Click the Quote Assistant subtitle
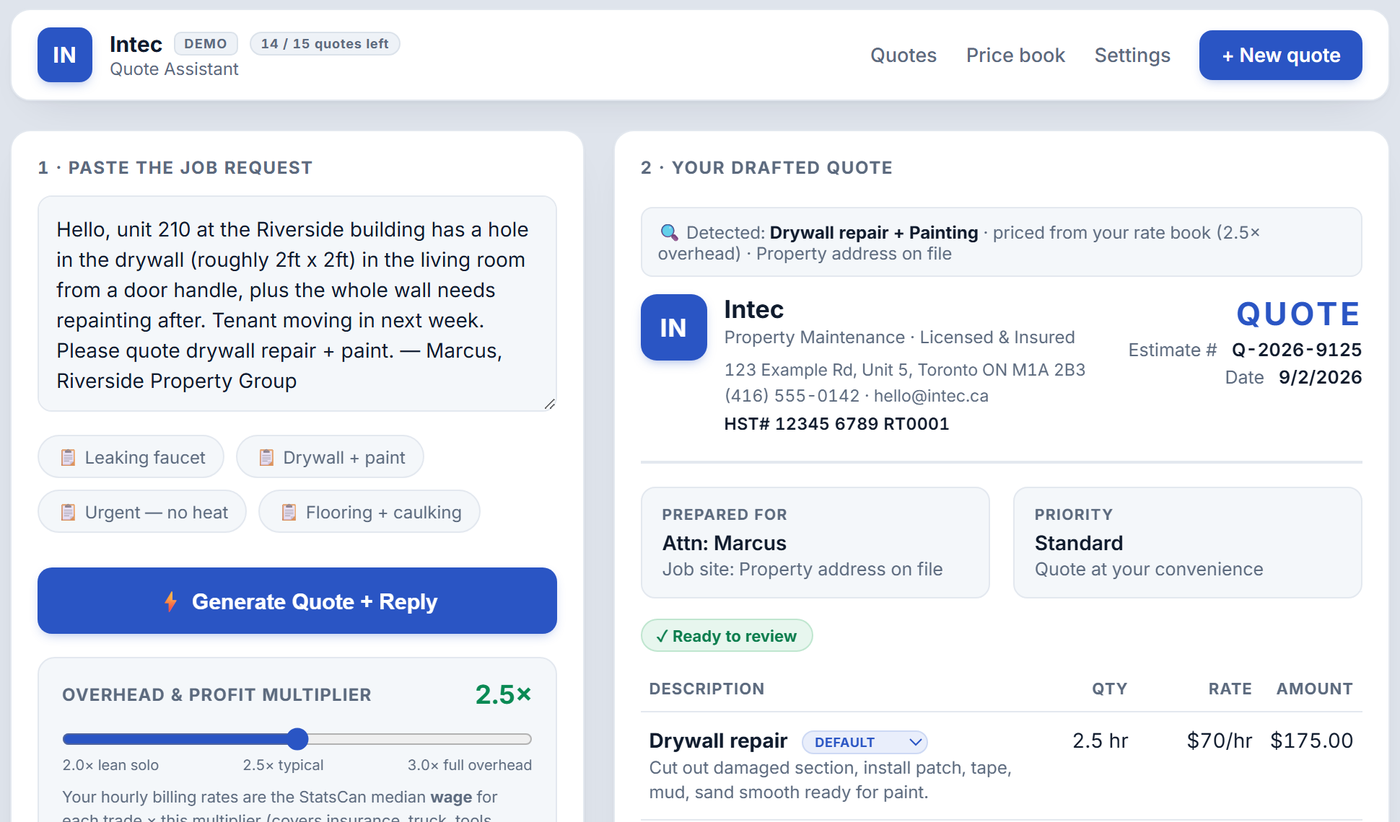This screenshot has height=822, width=1400. pos(174,69)
